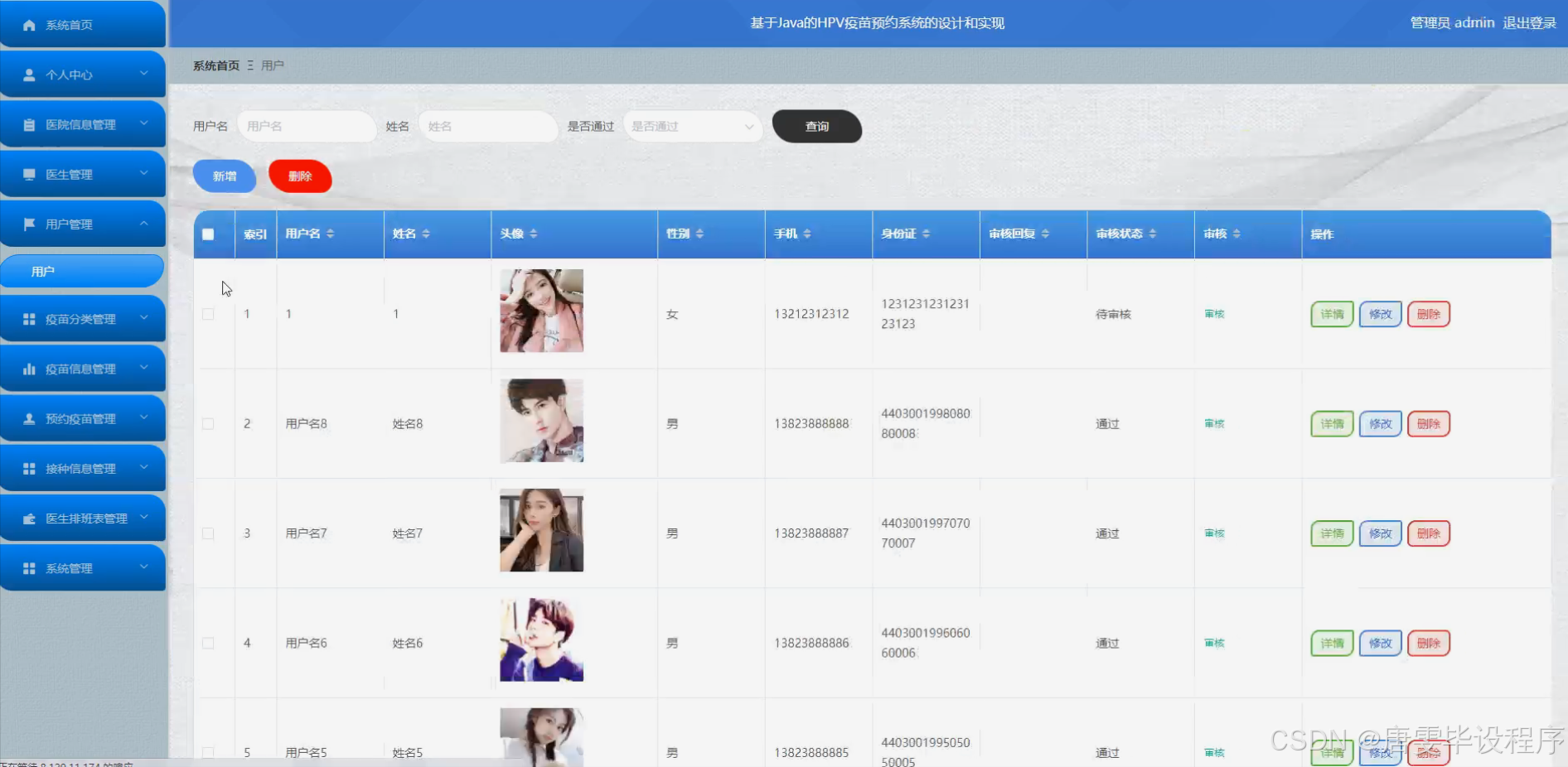Focus the 用户名 search input
The image size is (1568, 767).
(x=307, y=126)
